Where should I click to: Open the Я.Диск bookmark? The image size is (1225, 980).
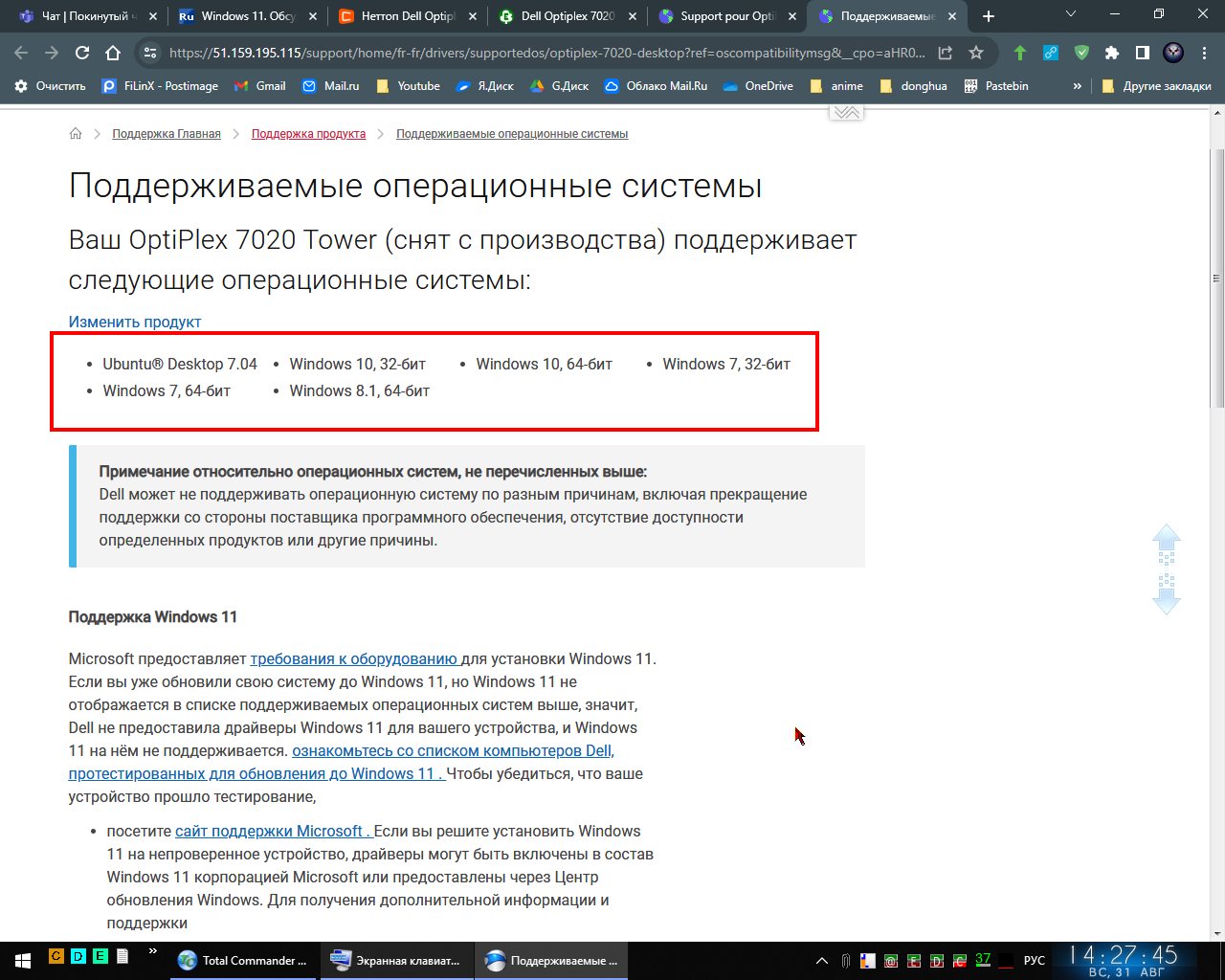[x=485, y=86]
